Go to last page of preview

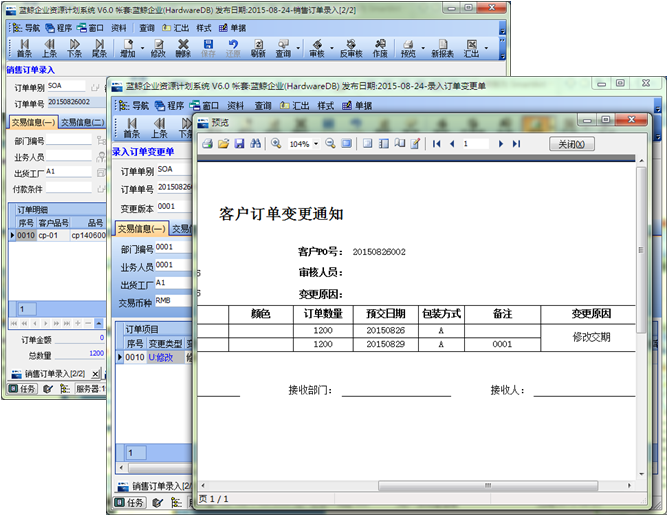(x=516, y=144)
